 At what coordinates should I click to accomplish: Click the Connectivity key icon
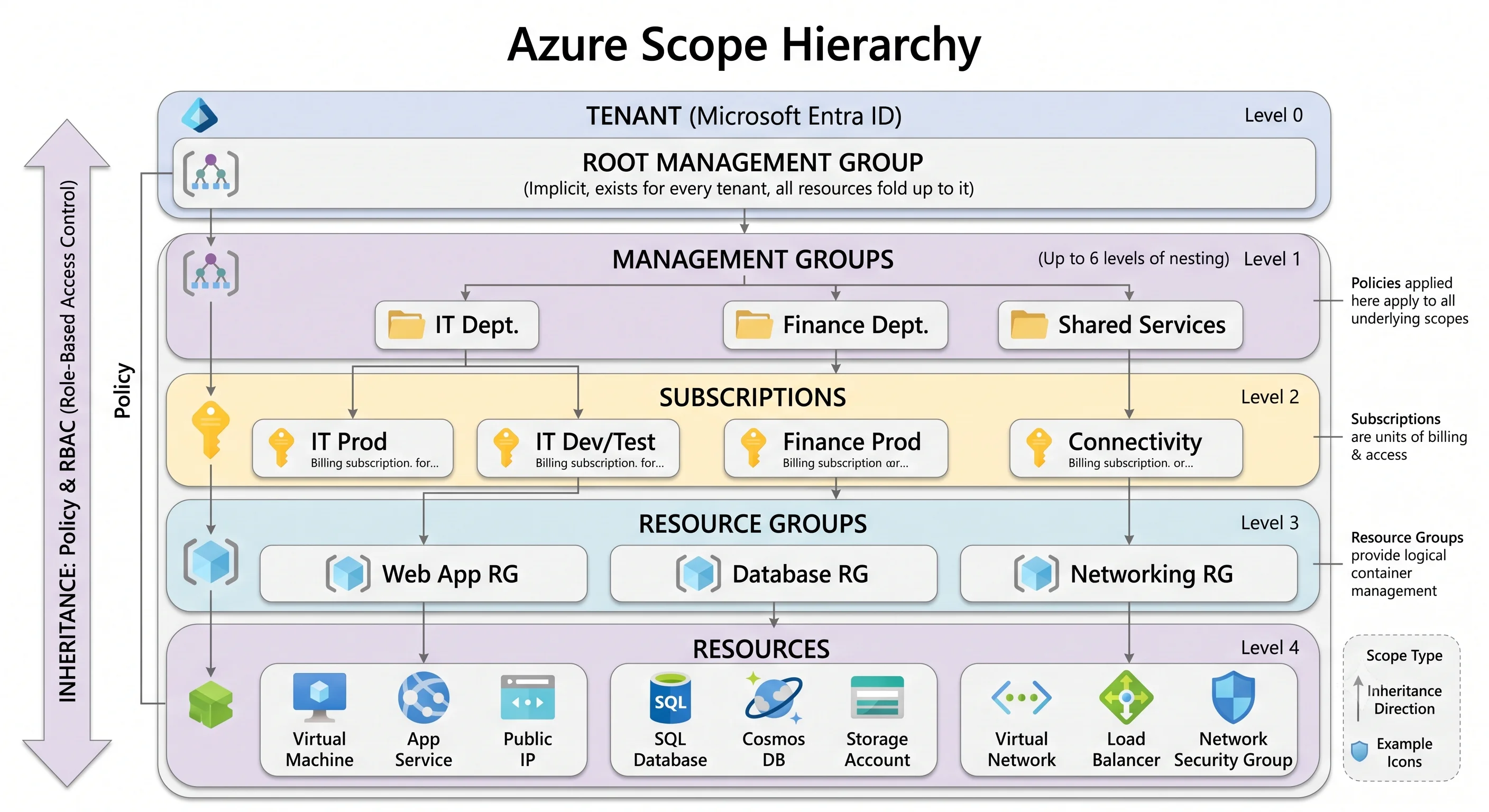tap(1038, 447)
